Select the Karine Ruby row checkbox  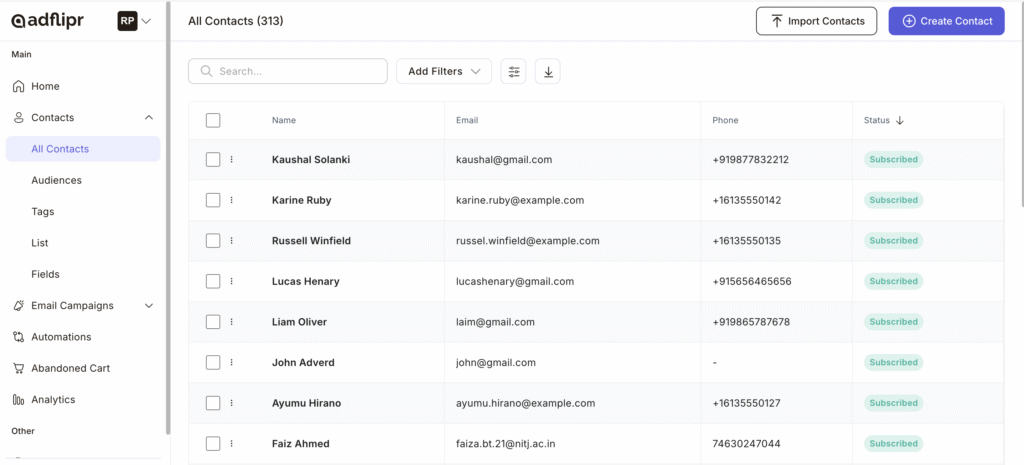click(213, 200)
